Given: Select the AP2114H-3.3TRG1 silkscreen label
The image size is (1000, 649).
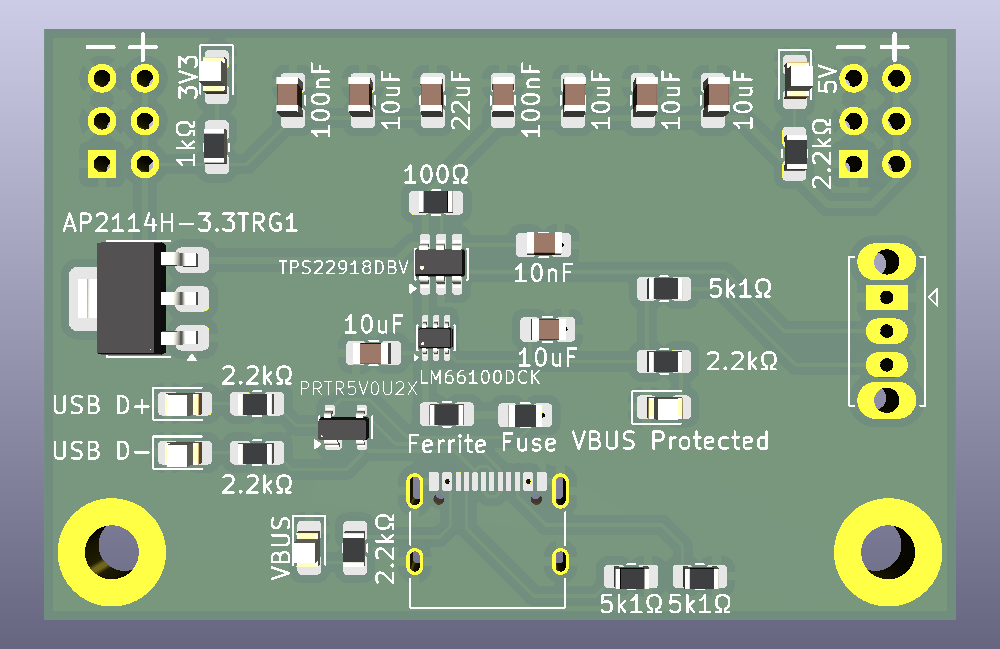Looking at the screenshot, I should tap(180, 223).
